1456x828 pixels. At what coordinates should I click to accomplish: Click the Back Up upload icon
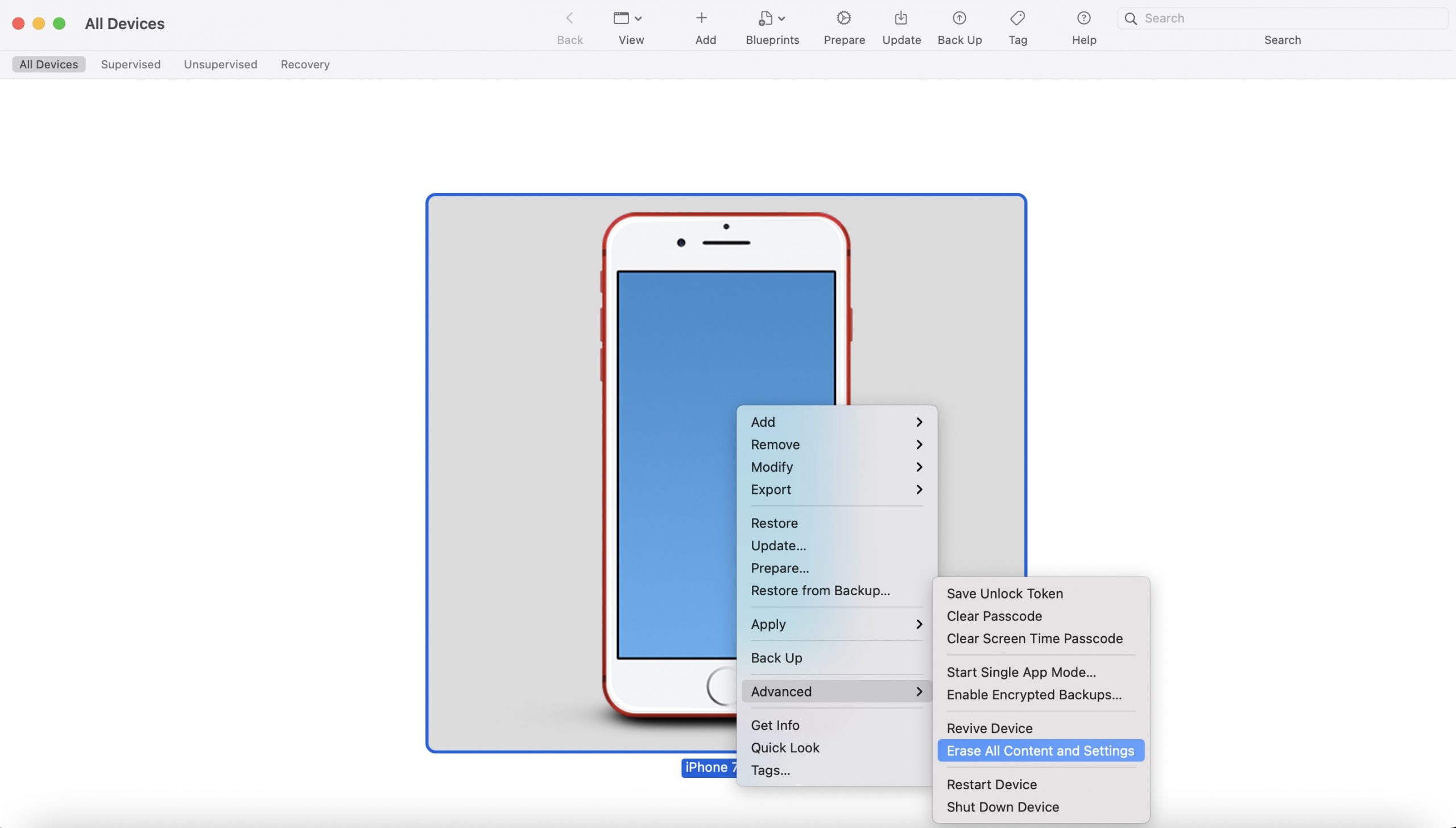click(x=959, y=18)
